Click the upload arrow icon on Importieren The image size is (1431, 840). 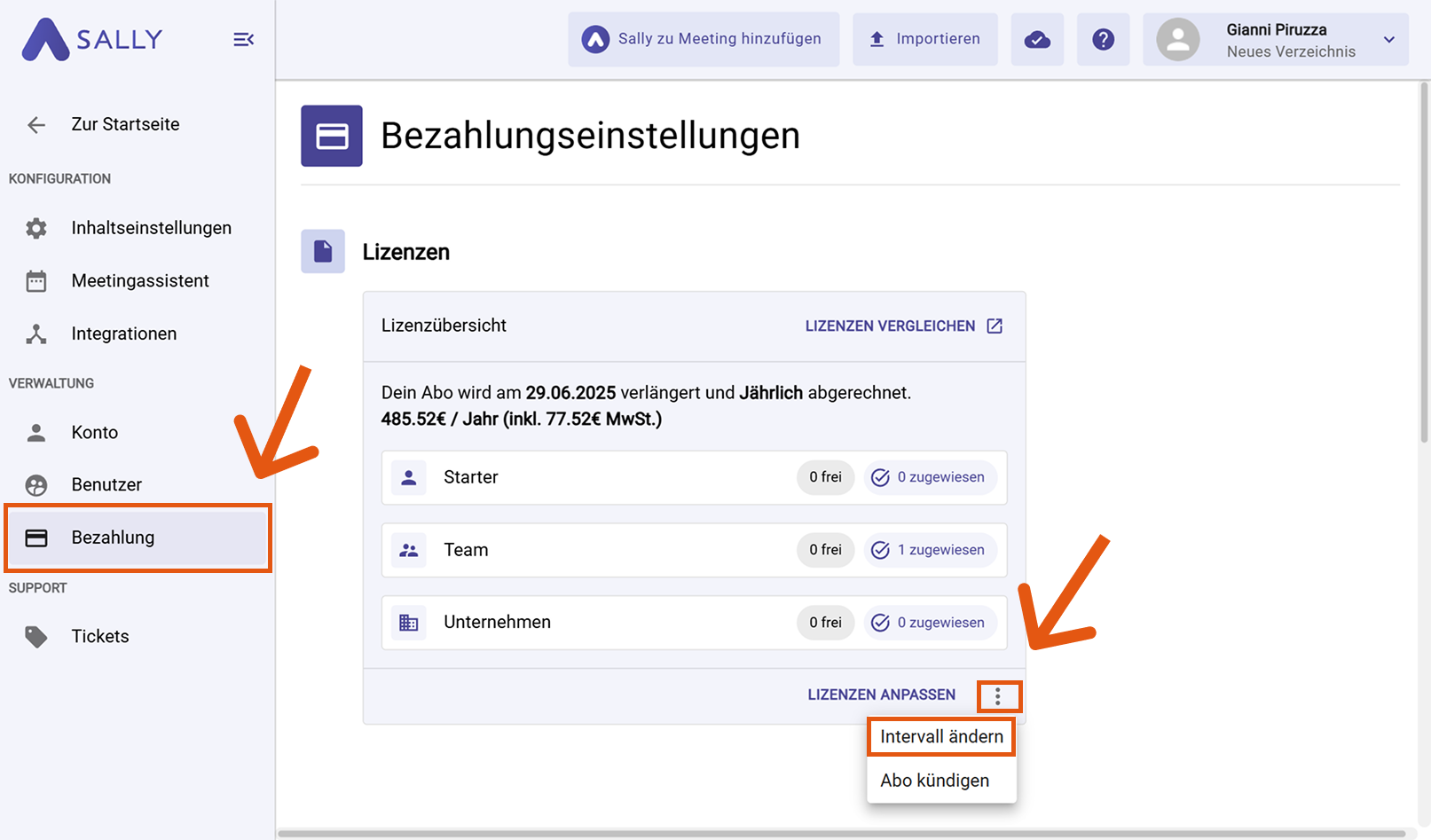pos(877,39)
